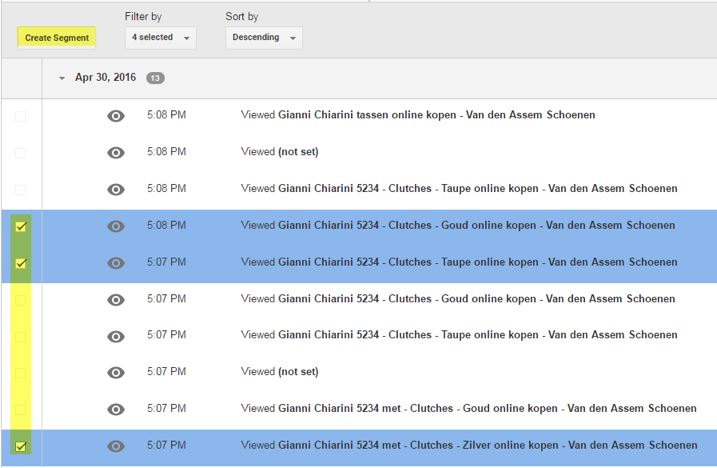Viewport: 717px width, 468px height.
Task: Collapse the Apr 30, 2016 group
Action: tap(62, 78)
